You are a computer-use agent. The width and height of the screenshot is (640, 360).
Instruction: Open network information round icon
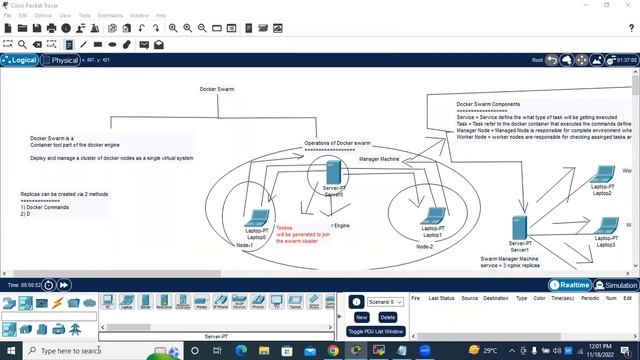[x=66, y=28]
